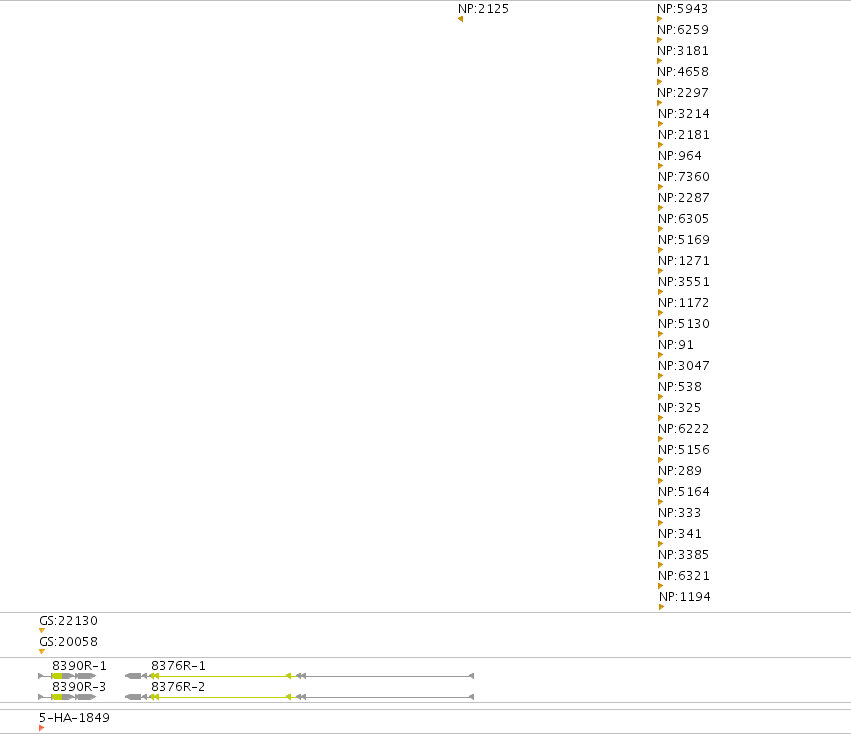This screenshot has width=851, height=734.
Task: Click the orange triangle marker under GS:20058
Action: [x=42, y=651]
